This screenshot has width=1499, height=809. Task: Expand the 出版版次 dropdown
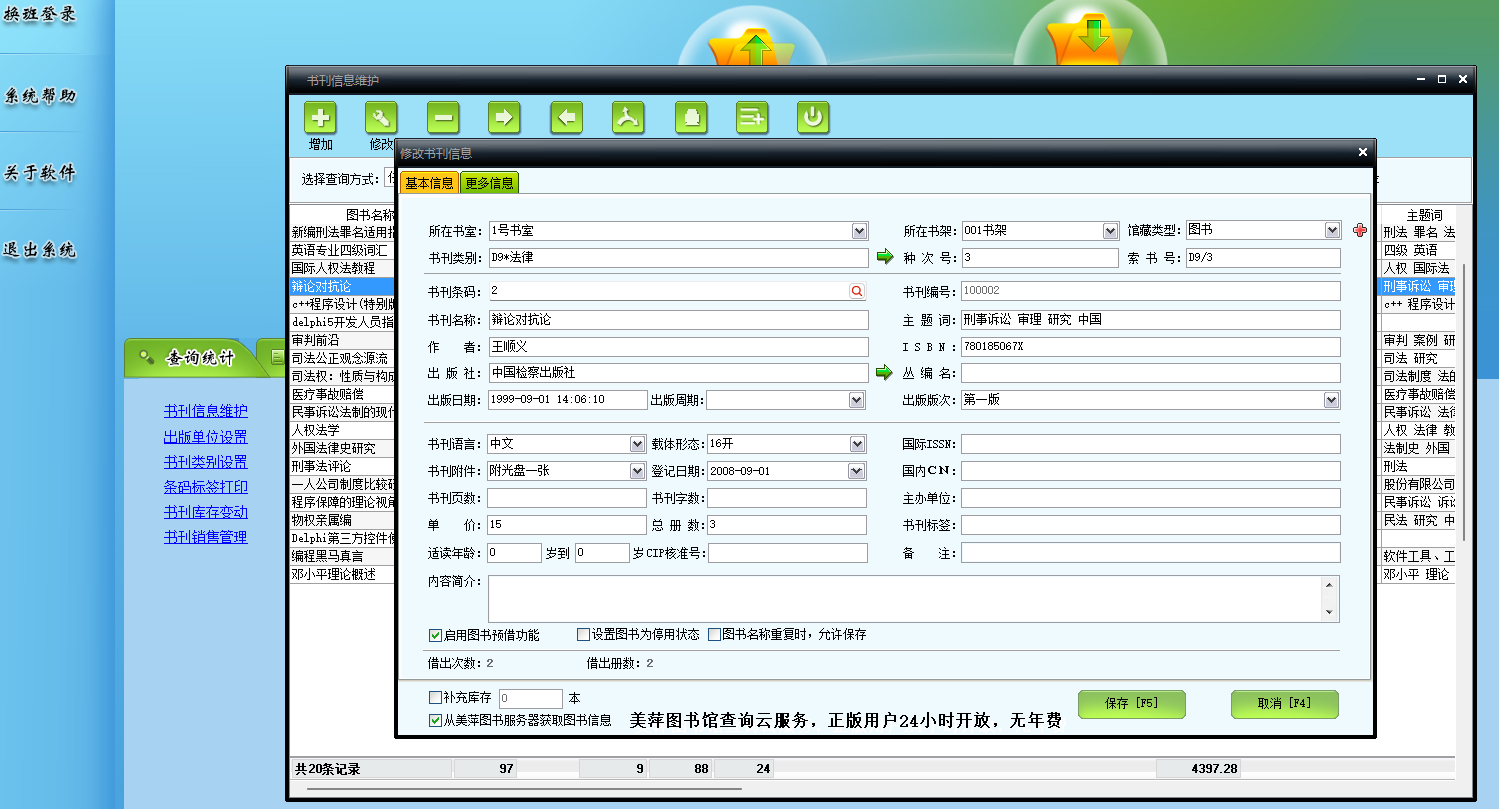[x=1331, y=400]
